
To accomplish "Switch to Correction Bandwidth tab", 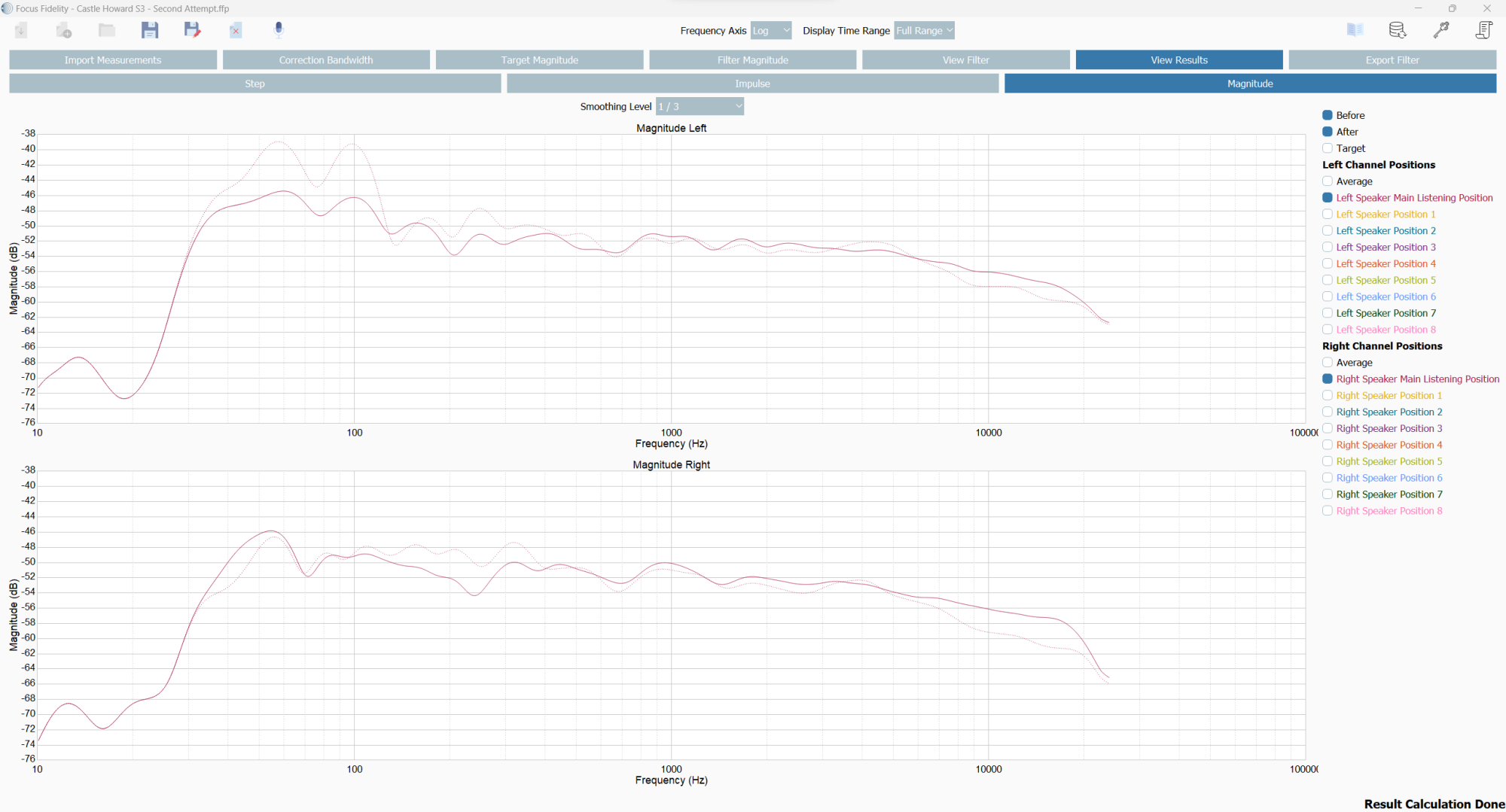I will tap(326, 60).
